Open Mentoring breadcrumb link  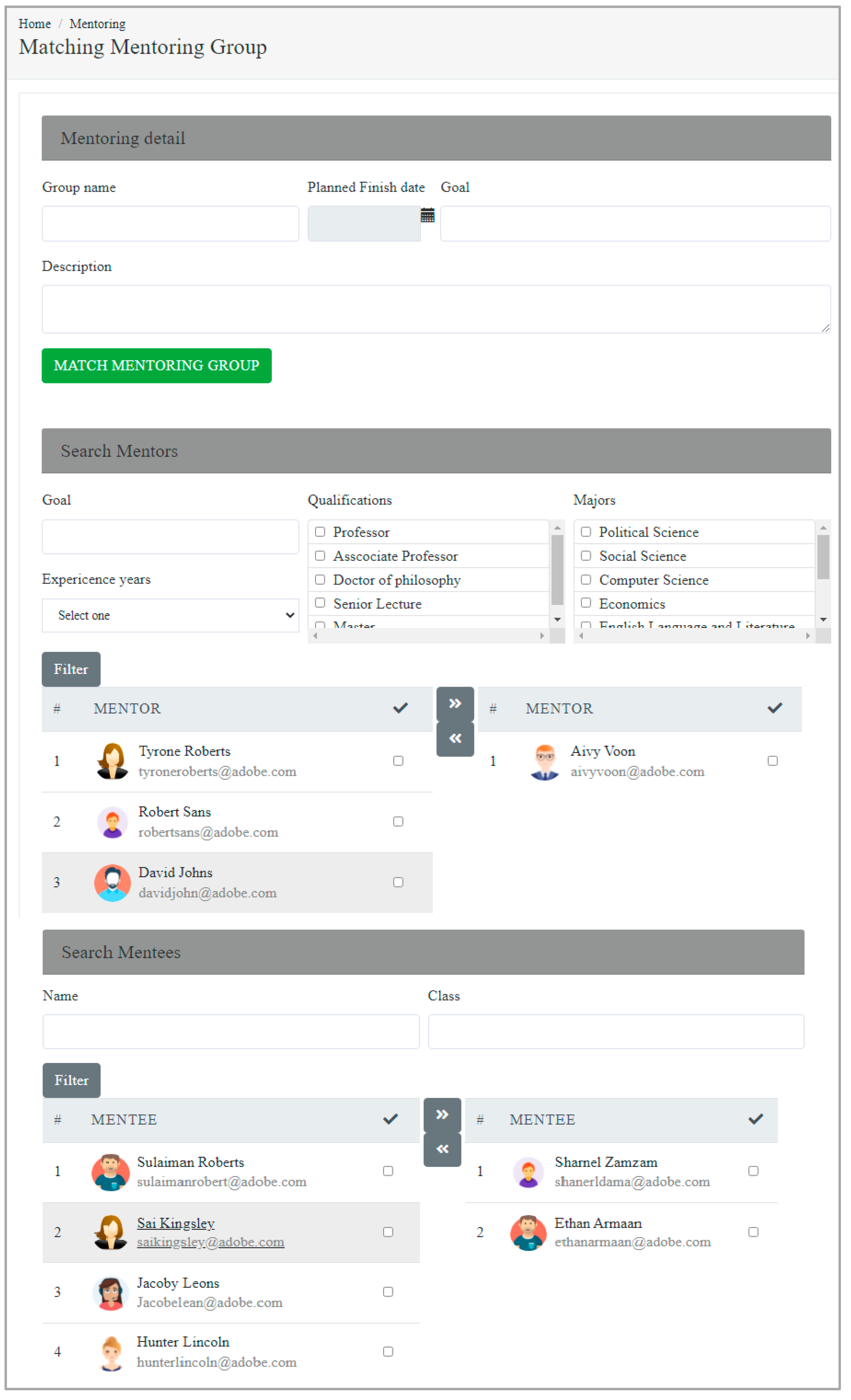[97, 24]
